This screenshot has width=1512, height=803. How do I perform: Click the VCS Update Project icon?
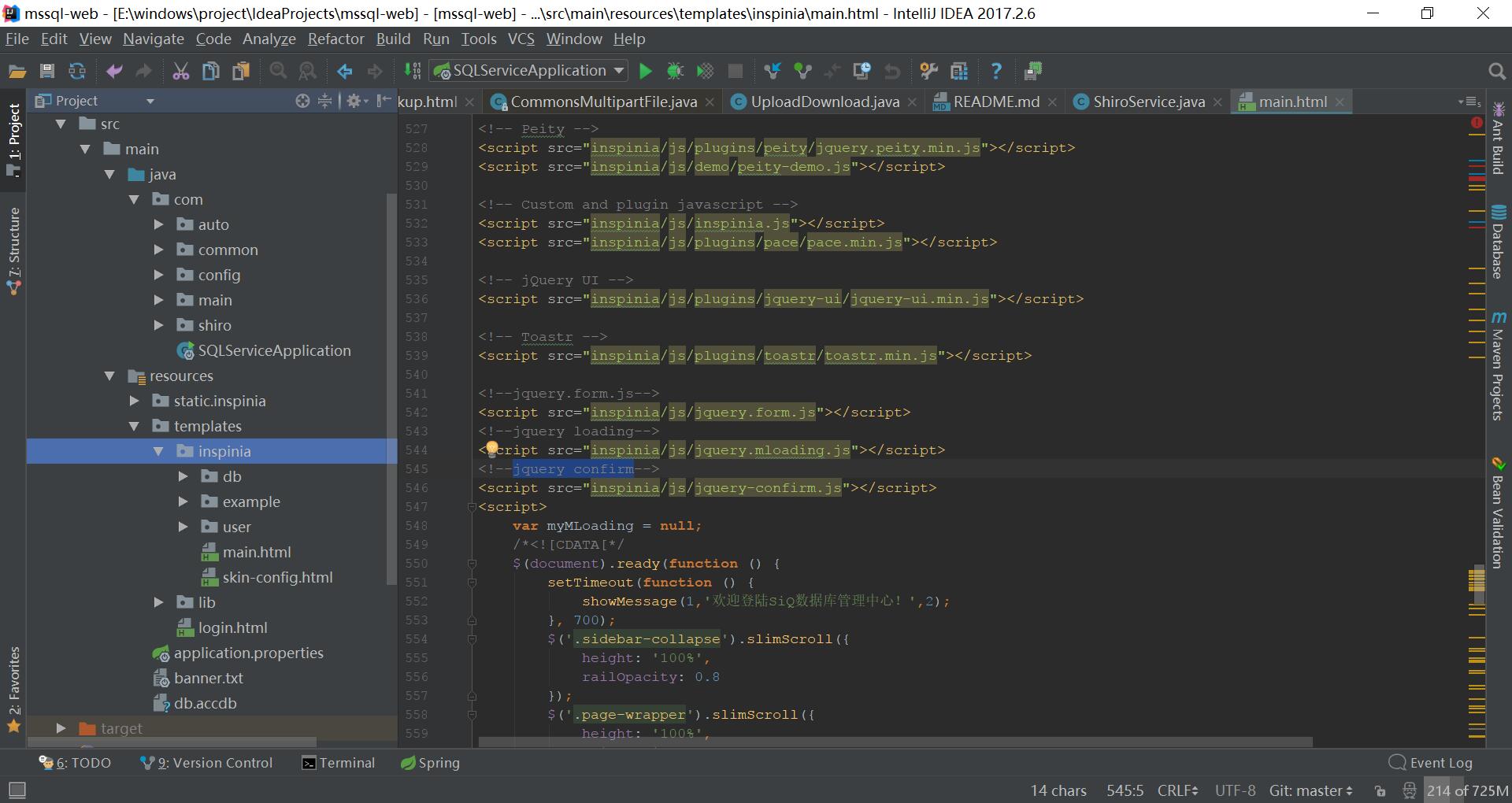tap(773, 72)
